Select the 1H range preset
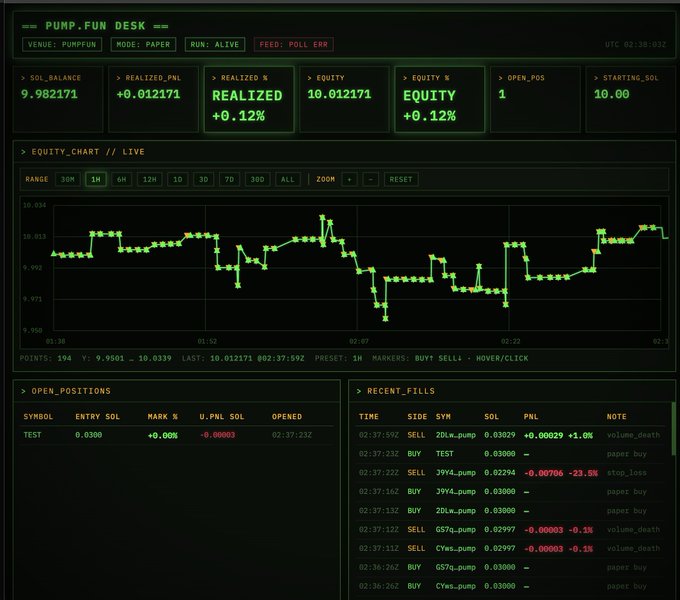680x600 pixels. [96, 179]
